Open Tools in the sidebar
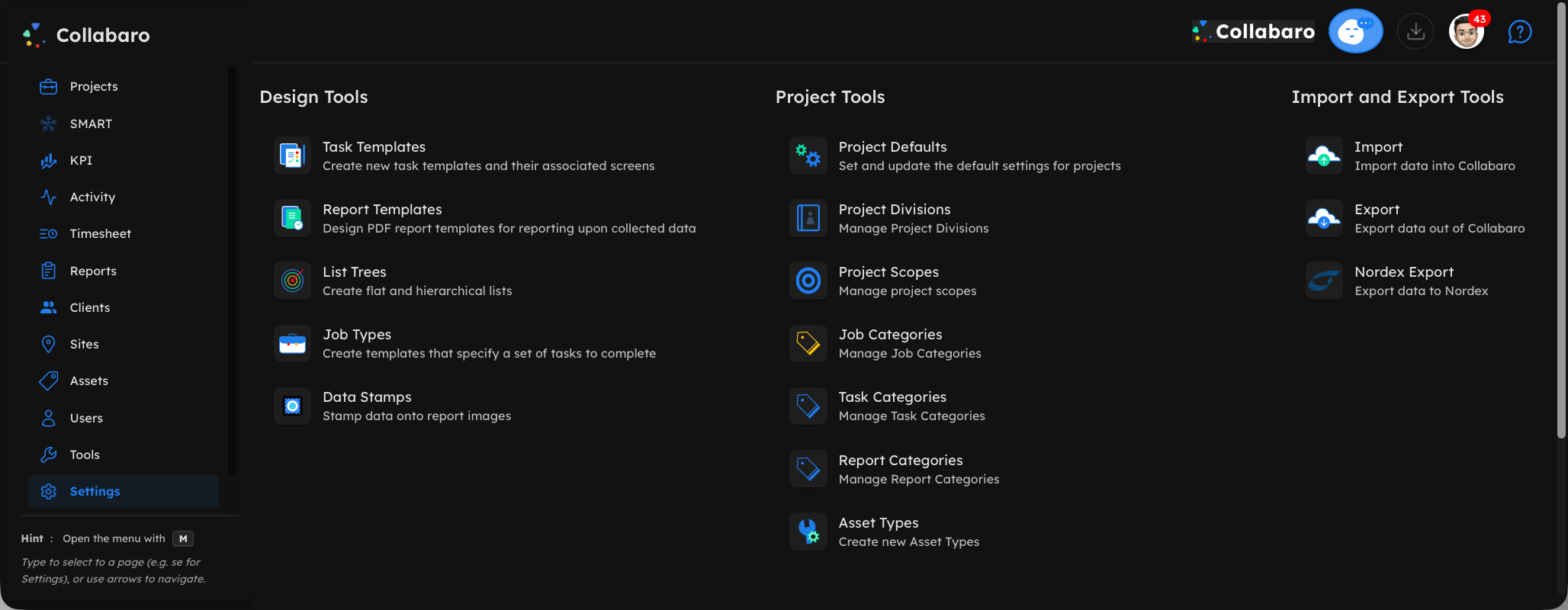 coord(124,454)
